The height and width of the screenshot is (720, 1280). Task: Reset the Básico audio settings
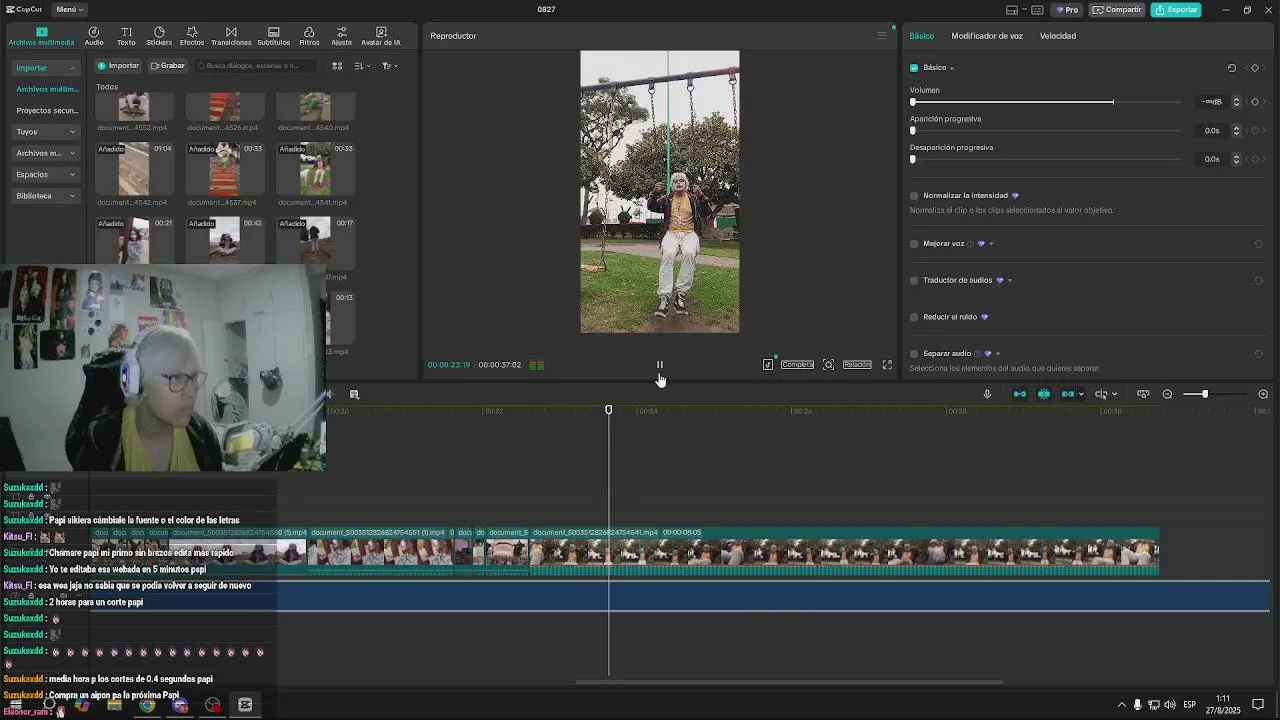click(1232, 68)
